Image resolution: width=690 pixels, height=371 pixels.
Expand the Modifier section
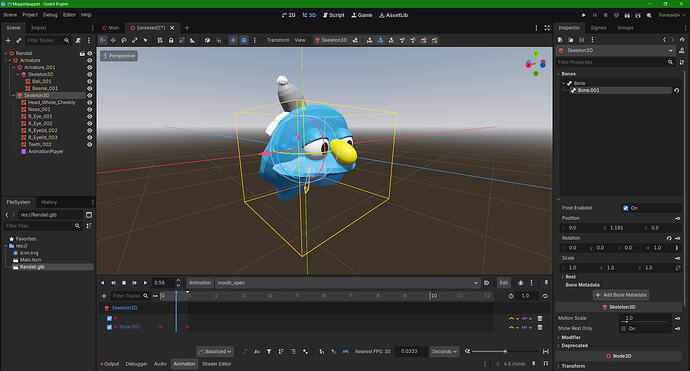(571, 337)
